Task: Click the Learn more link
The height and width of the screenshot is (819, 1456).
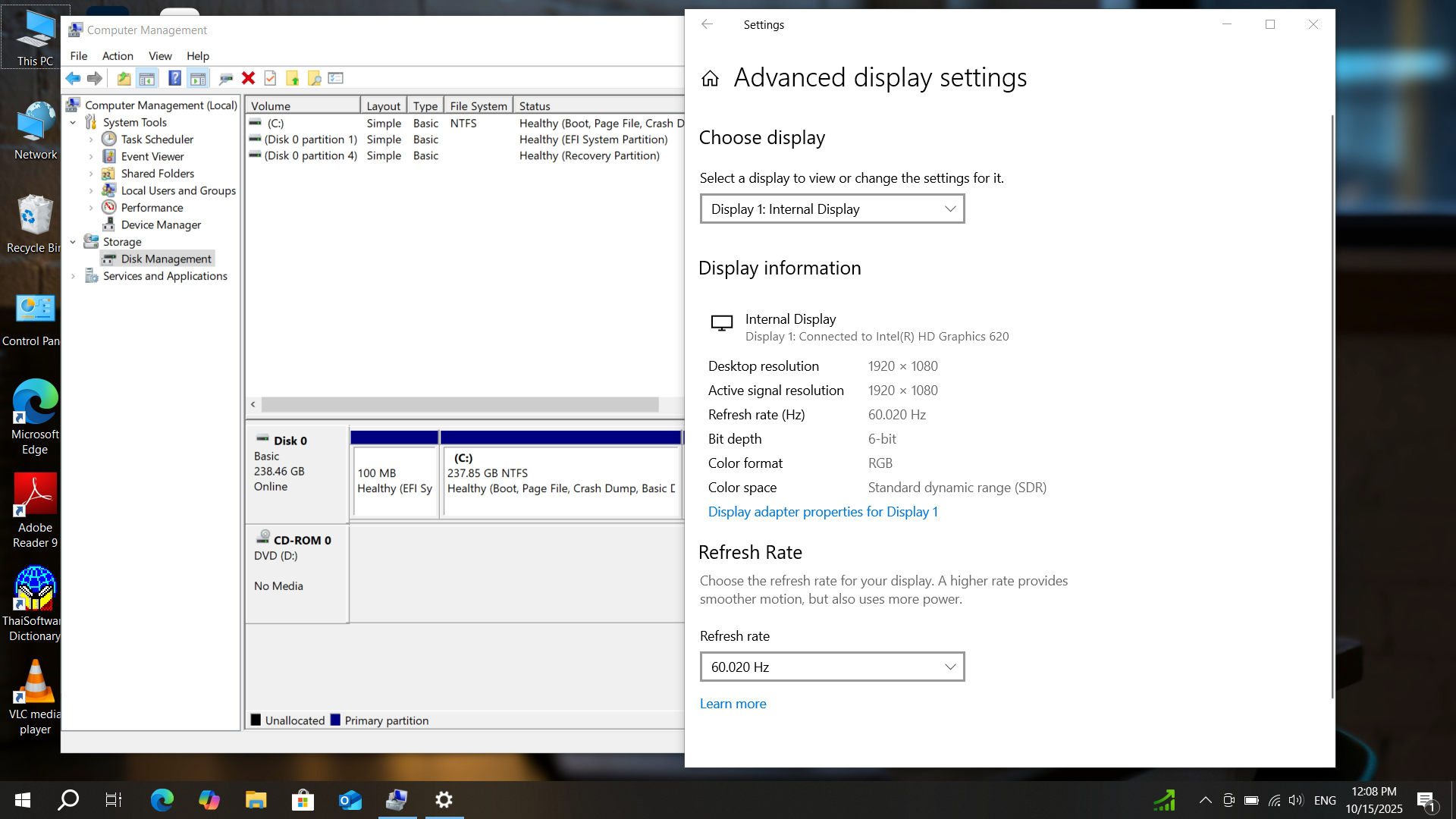Action: click(733, 704)
